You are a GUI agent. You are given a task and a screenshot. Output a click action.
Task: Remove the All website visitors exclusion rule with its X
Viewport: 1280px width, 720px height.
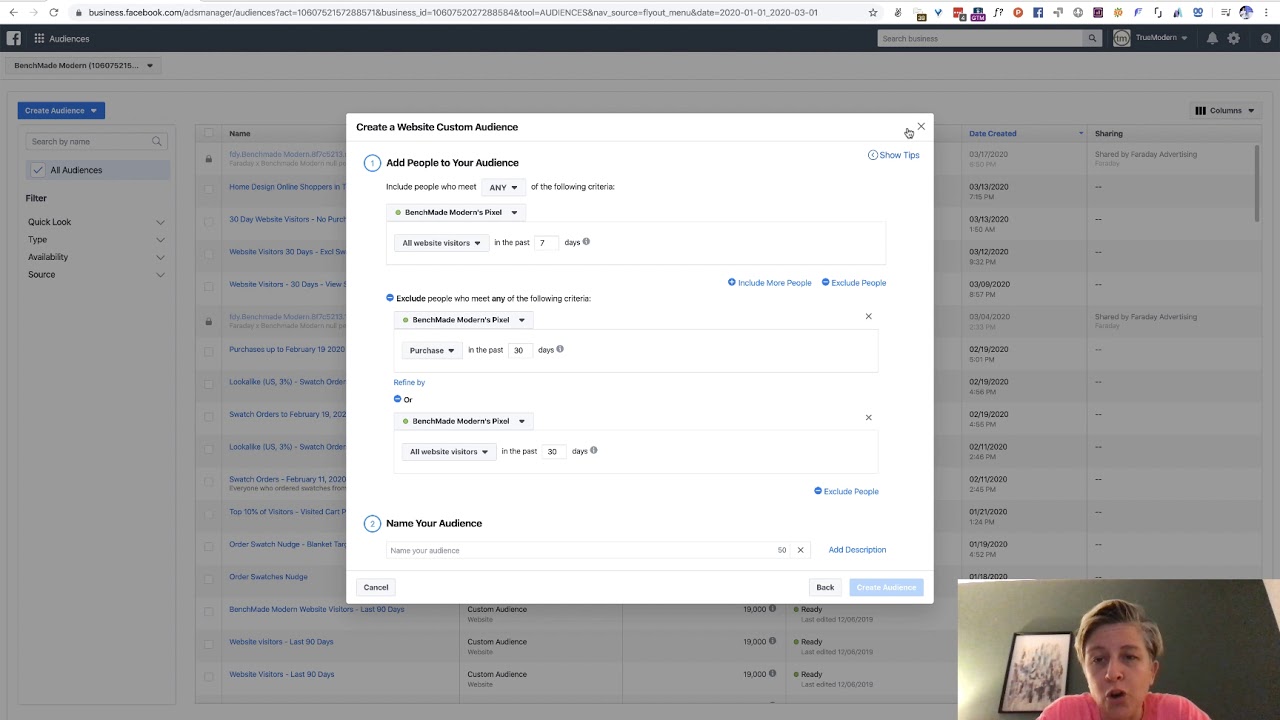tap(868, 417)
